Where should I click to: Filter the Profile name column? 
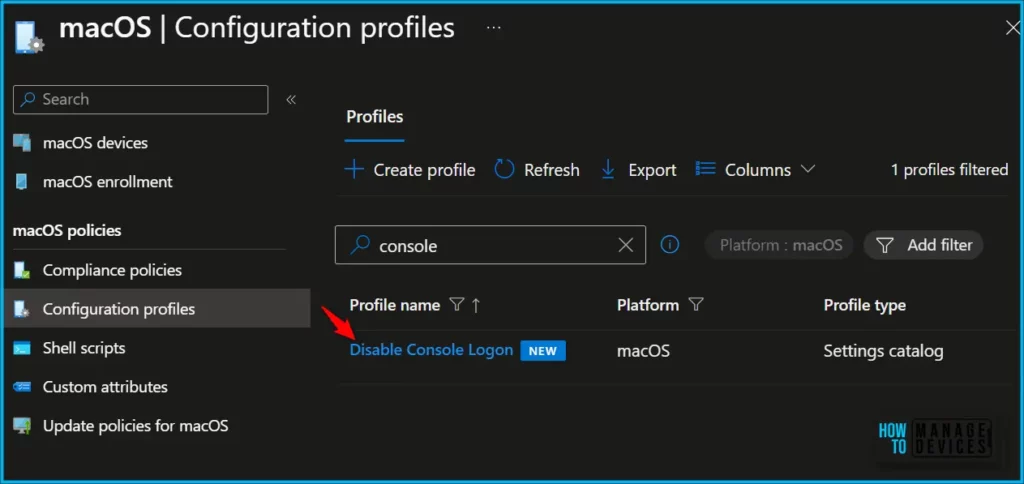point(457,305)
